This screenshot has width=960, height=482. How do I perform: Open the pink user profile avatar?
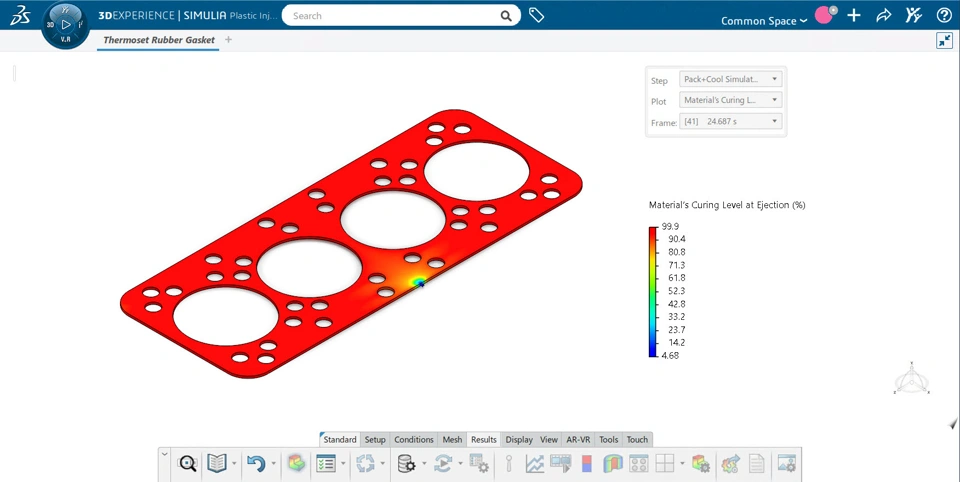coord(825,15)
